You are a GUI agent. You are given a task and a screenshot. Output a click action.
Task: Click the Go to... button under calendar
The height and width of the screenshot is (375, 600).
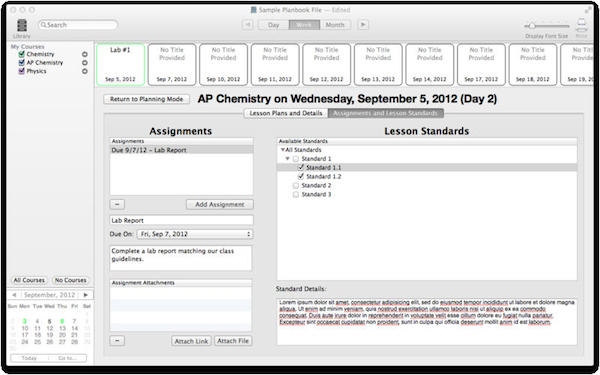[67, 358]
